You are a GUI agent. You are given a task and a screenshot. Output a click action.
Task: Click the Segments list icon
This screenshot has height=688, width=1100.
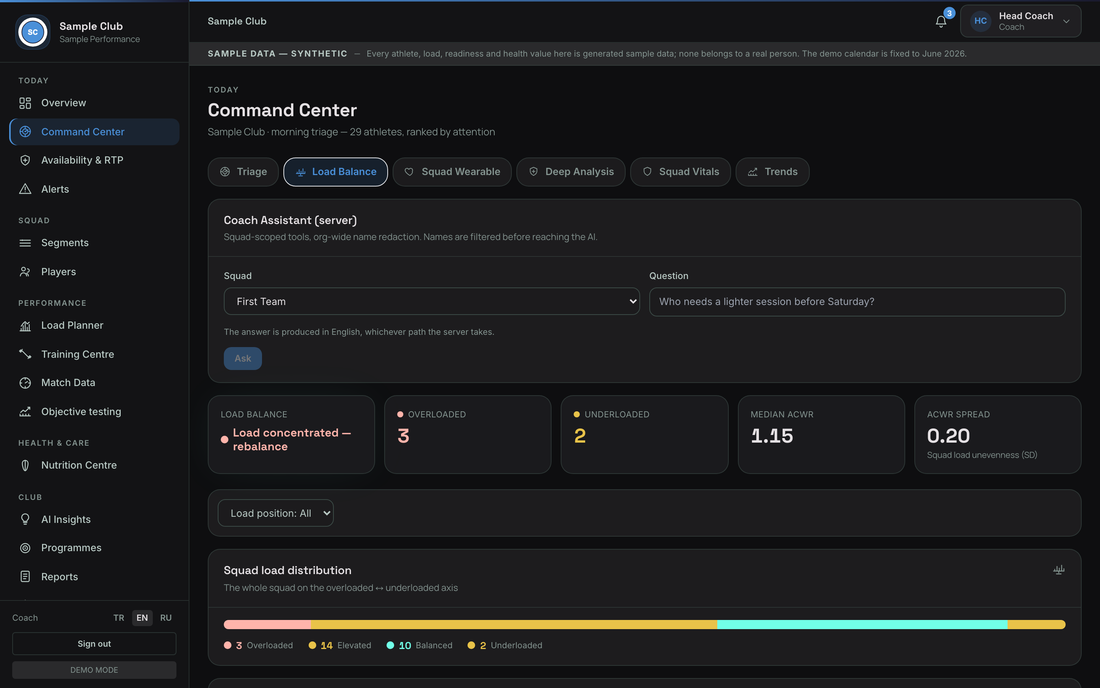pos(25,243)
